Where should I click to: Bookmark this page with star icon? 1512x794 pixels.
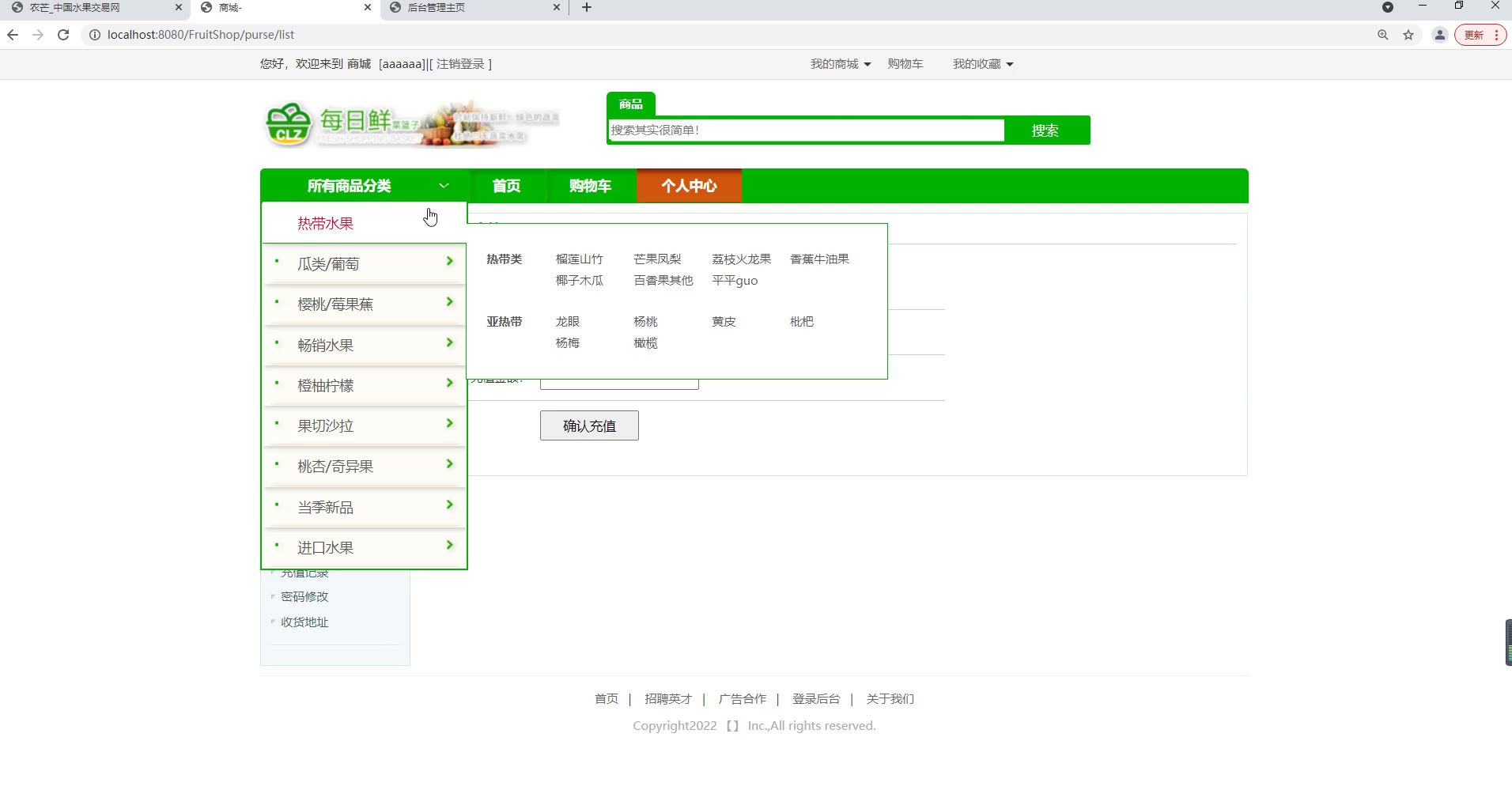click(1408, 35)
